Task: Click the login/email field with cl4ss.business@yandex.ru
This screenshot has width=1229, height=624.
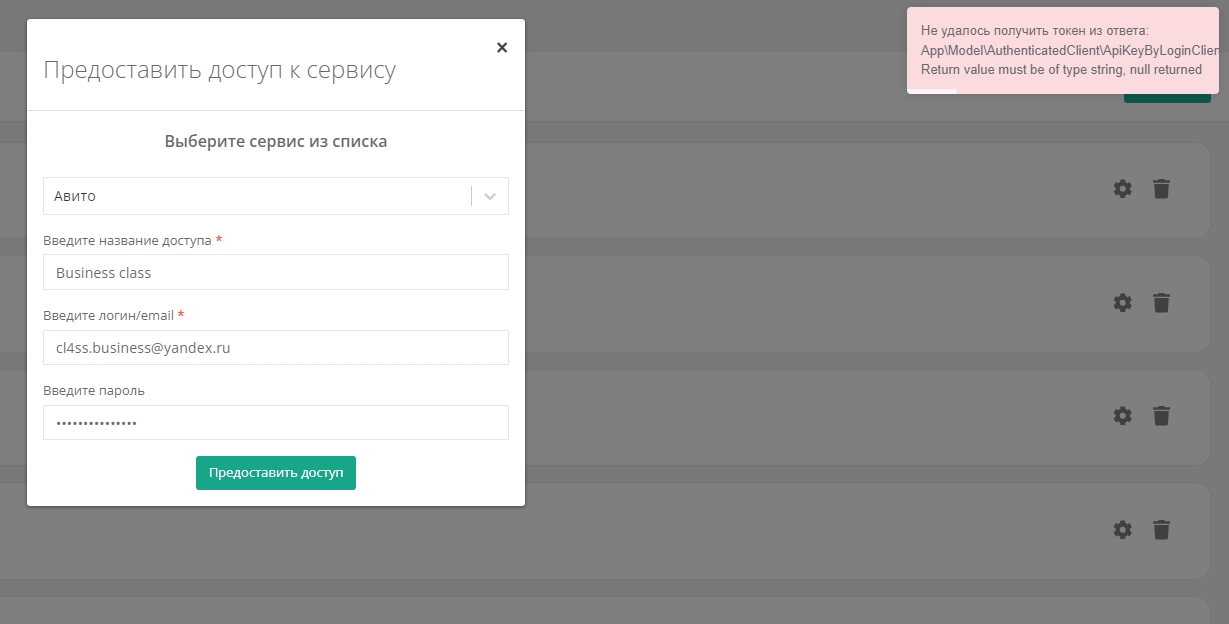Action: (276, 348)
